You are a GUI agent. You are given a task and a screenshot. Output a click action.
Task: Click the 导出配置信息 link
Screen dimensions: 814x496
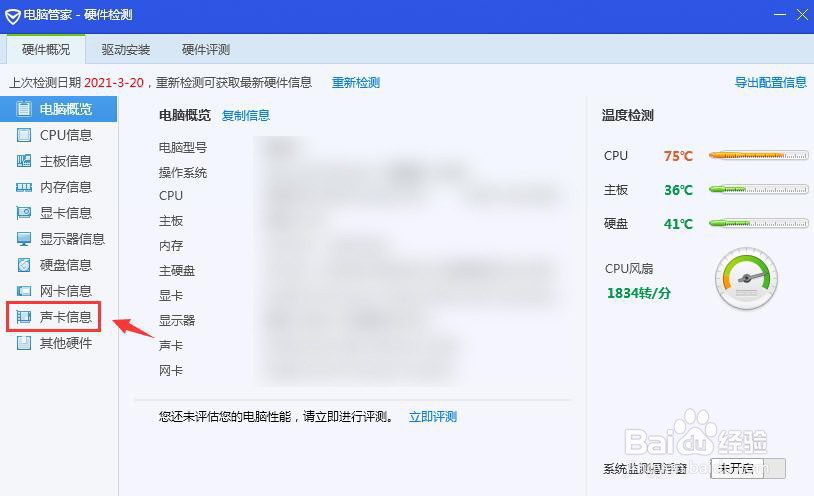771,83
